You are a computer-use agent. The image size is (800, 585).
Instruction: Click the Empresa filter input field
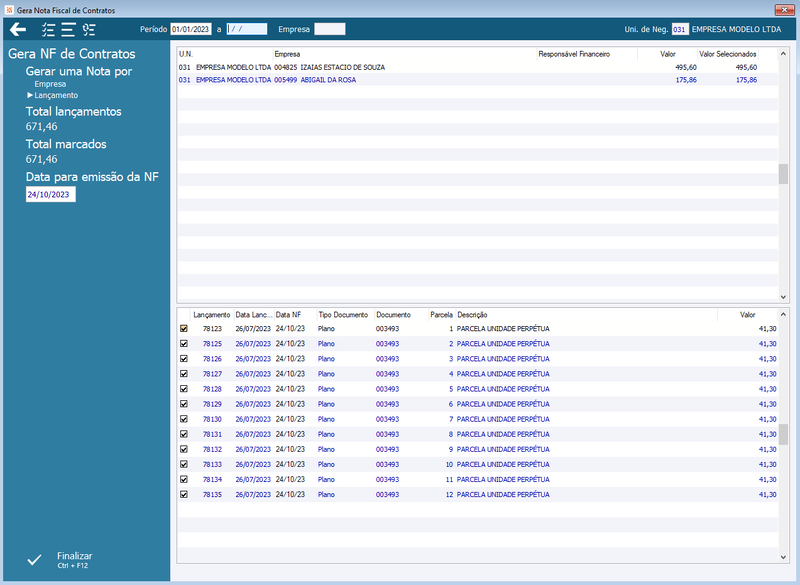click(x=330, y=29)
